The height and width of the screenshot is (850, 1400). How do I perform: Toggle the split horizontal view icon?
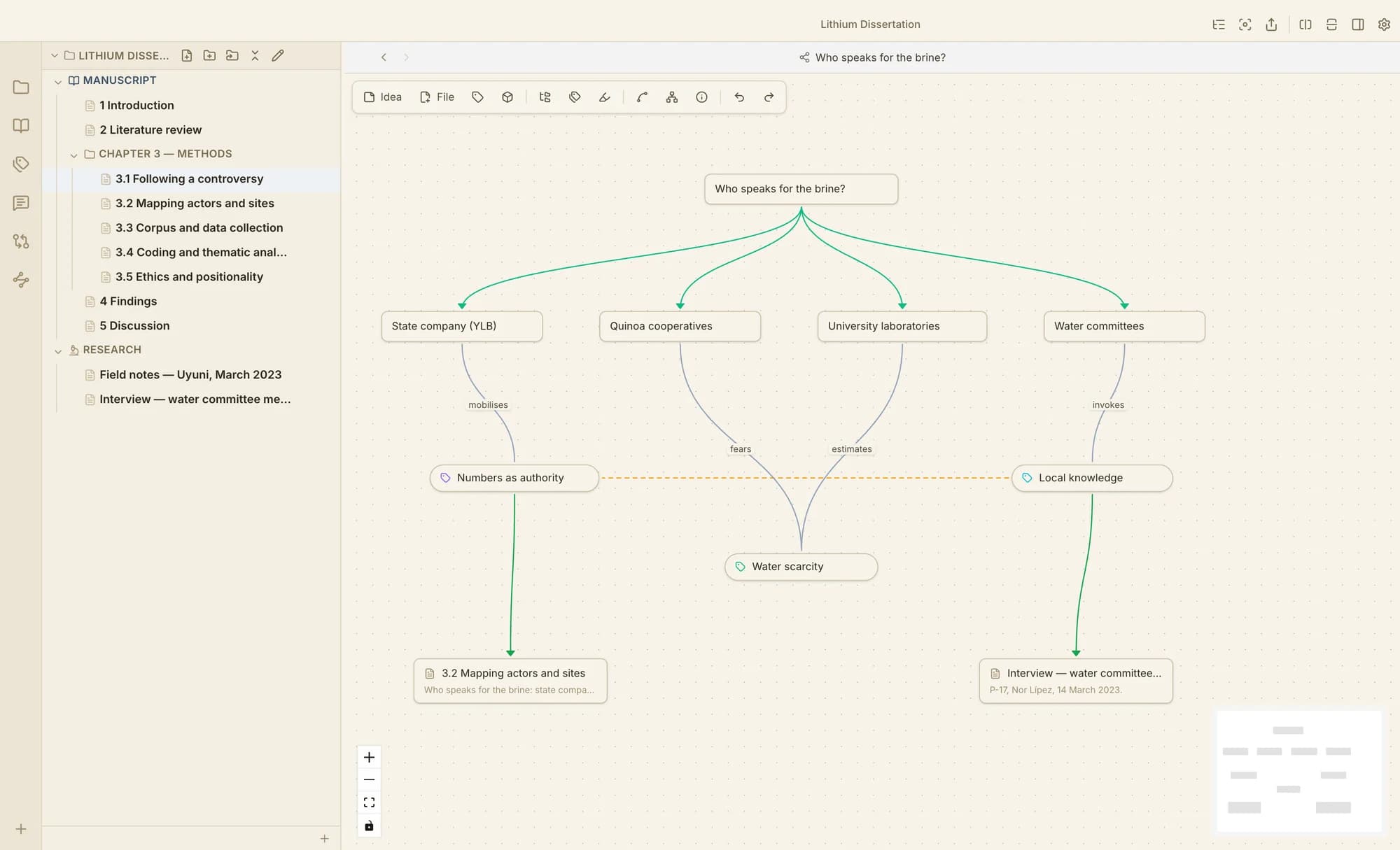click(x=1331, y=24)
